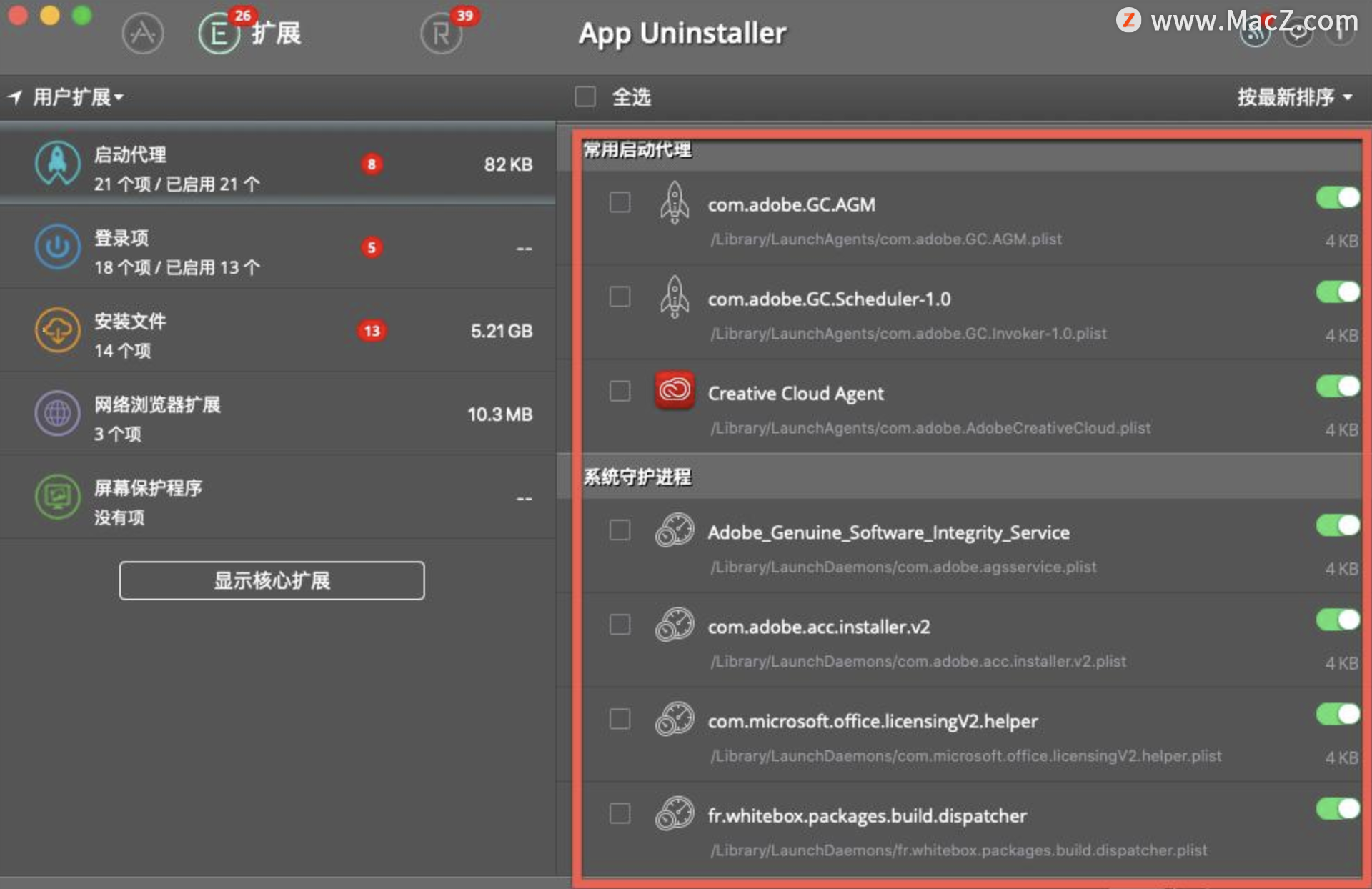Click the 82 KB size value
Viewport: 1372px width, 889px height.
click(x=508, y=164)
